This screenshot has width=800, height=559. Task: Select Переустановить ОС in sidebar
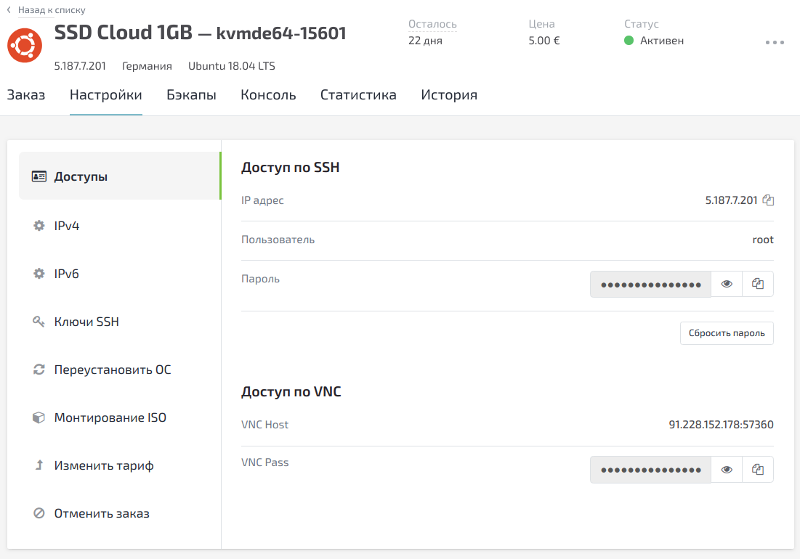[x=112, y=370]
